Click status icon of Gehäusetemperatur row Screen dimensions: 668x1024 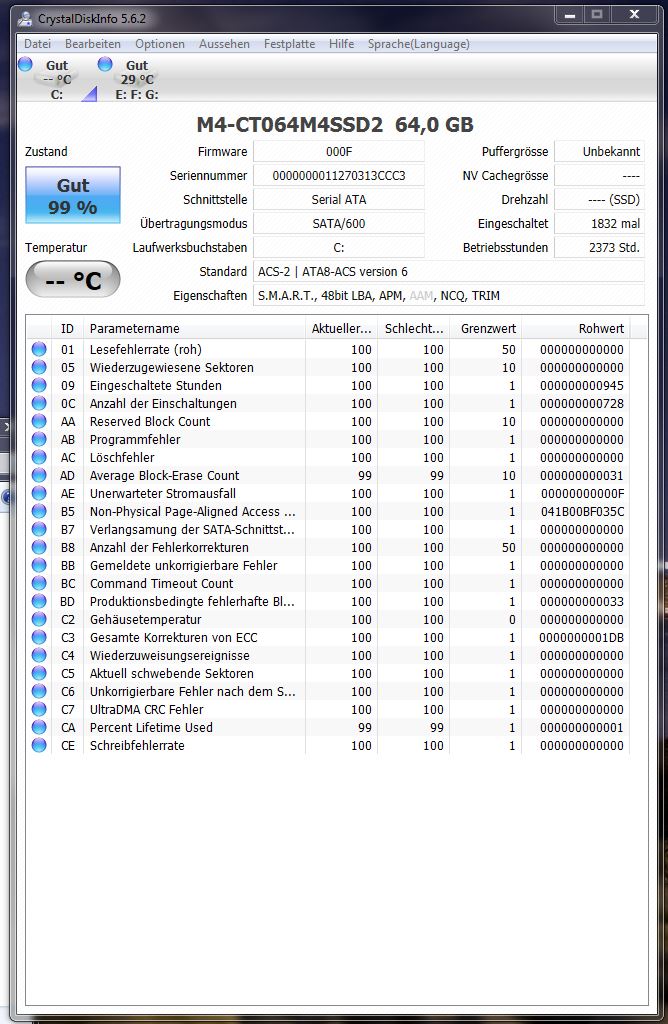point(39,619)
